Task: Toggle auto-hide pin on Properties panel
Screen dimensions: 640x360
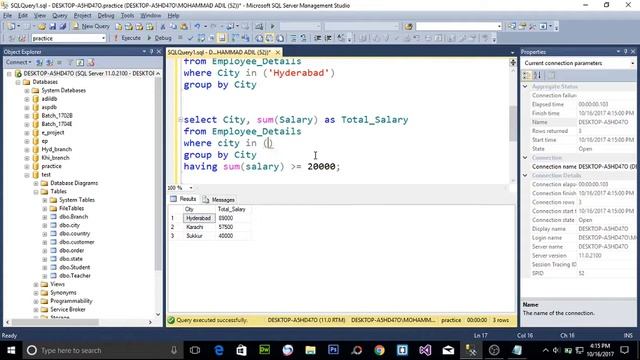Action: pyautogui.click(x=625, y=51)
